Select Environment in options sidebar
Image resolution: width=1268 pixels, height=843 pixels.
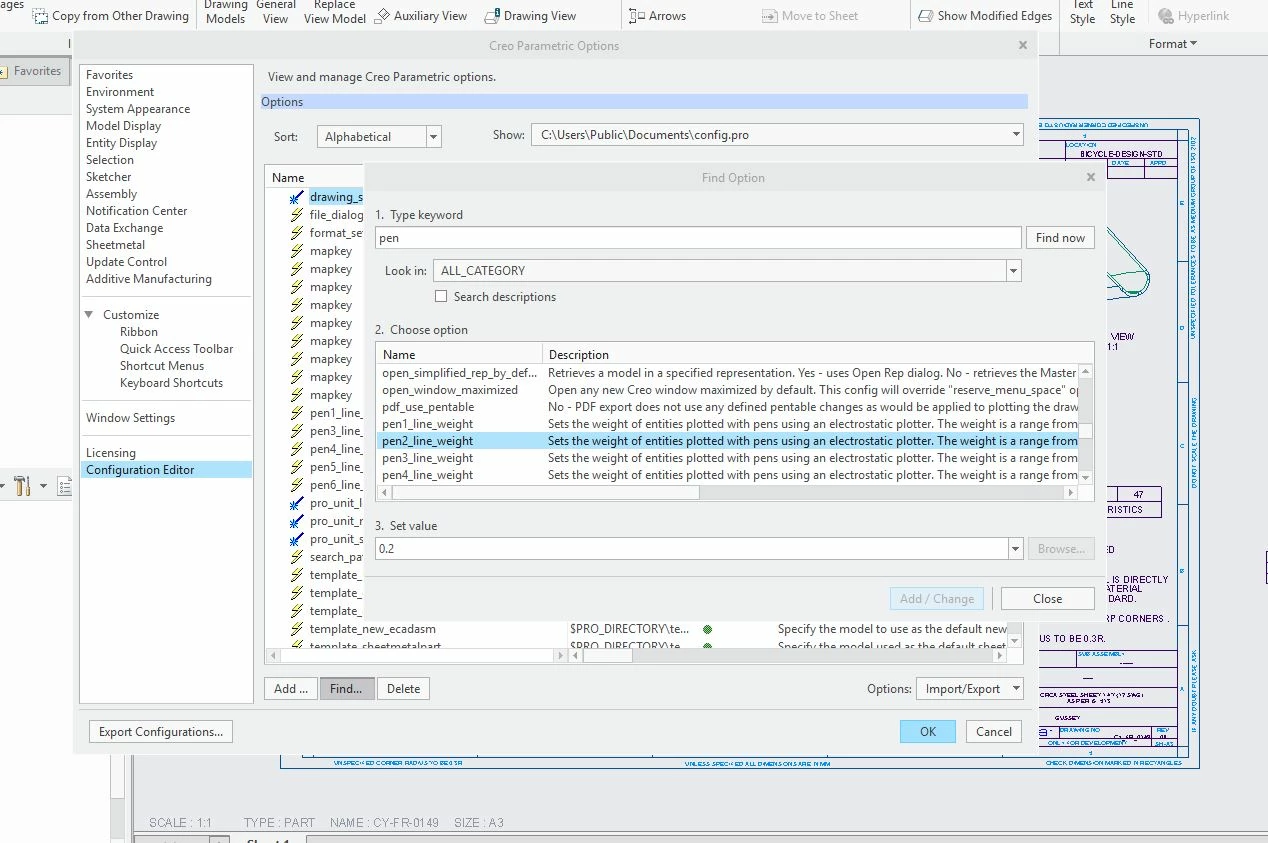click(x=120, y=92)
